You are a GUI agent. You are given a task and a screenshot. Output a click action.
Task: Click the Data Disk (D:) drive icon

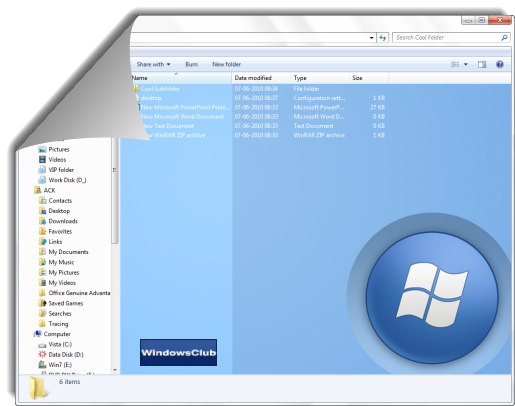[x=42, y=355]
